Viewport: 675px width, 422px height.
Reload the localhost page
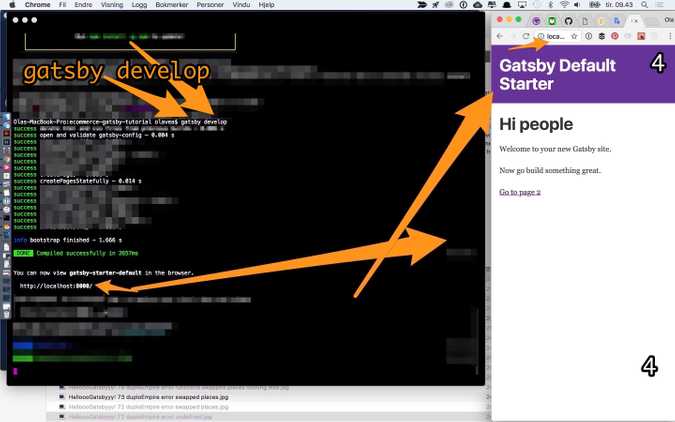click(526, 36)
